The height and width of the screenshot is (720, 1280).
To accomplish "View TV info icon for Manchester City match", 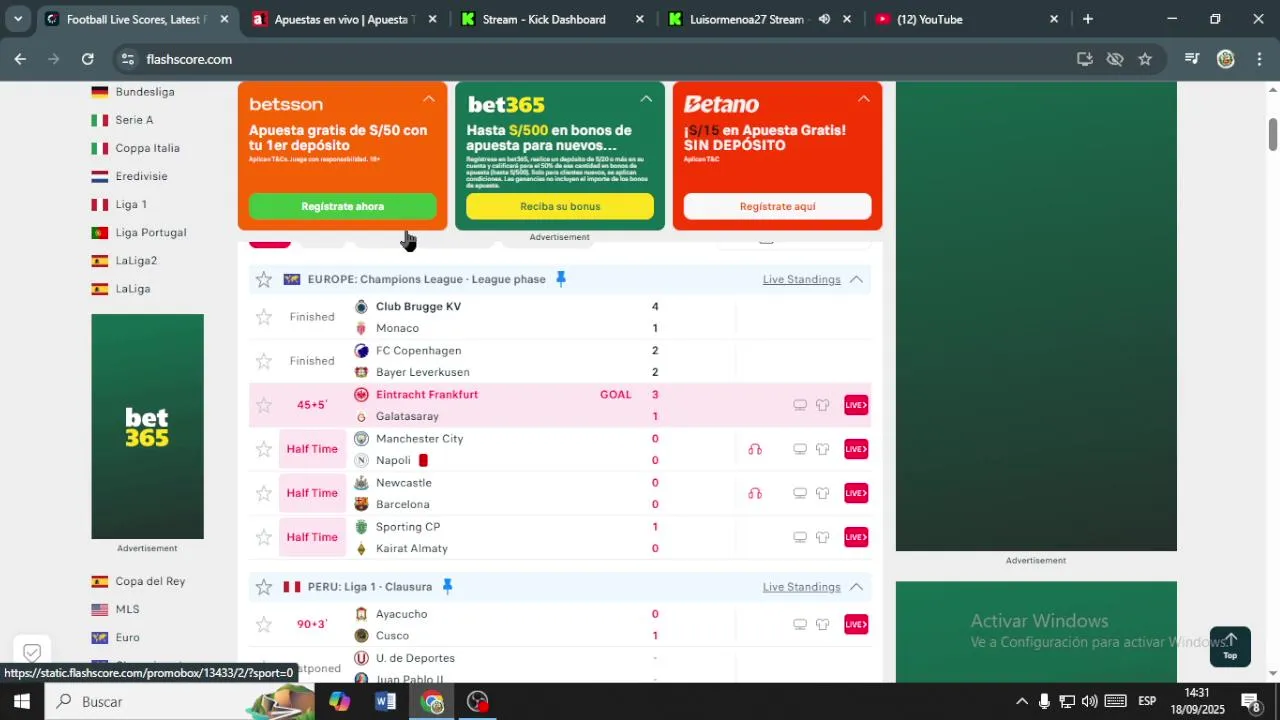I will click(800, 449).
